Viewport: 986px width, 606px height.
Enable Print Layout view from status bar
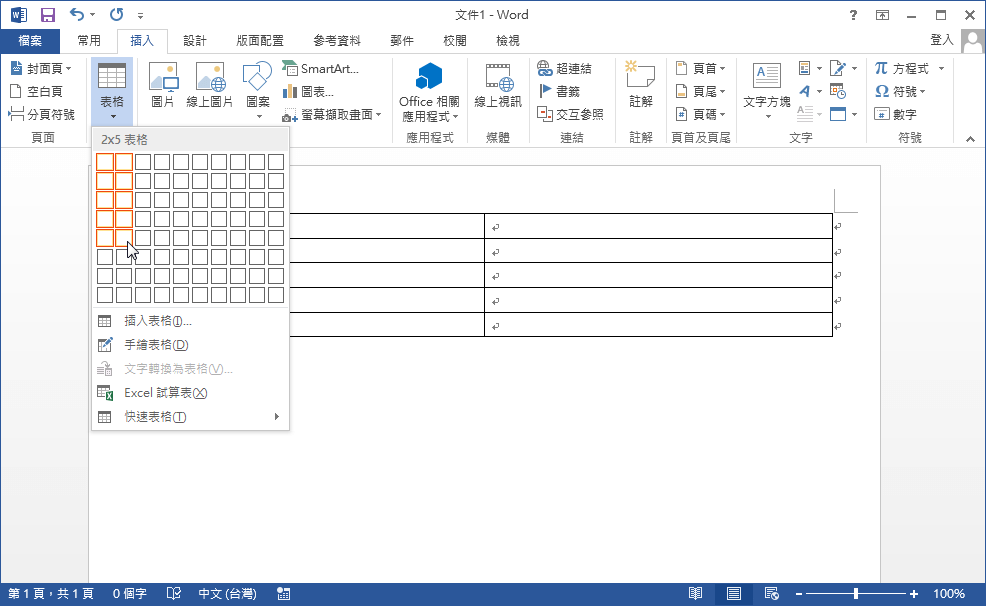pos(734,593)
